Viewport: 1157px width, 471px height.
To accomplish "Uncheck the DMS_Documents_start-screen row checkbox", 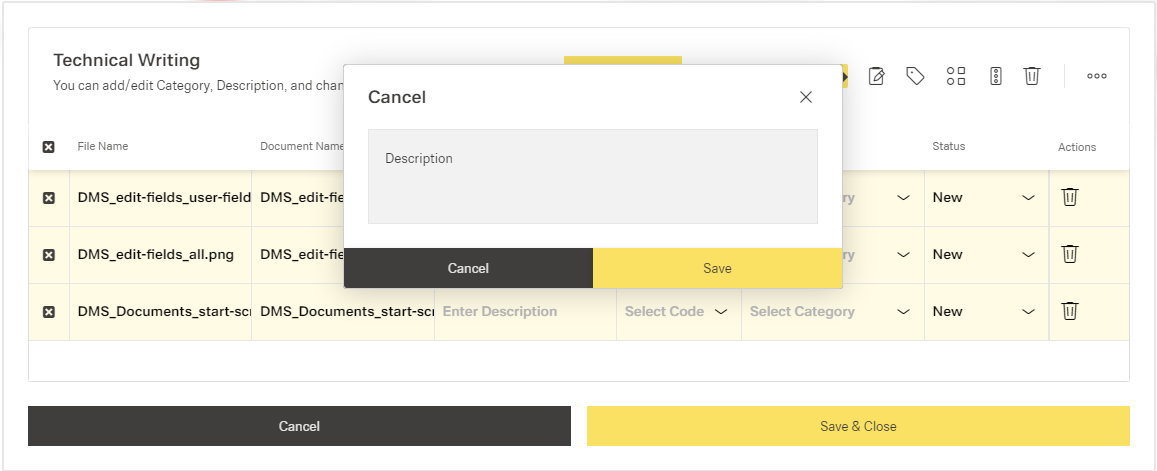I will pos(48,312).
